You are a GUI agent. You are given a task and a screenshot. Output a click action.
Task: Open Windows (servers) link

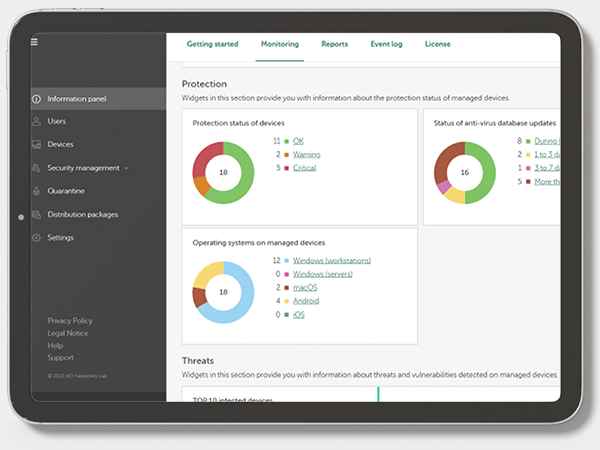tap(323, 274)
